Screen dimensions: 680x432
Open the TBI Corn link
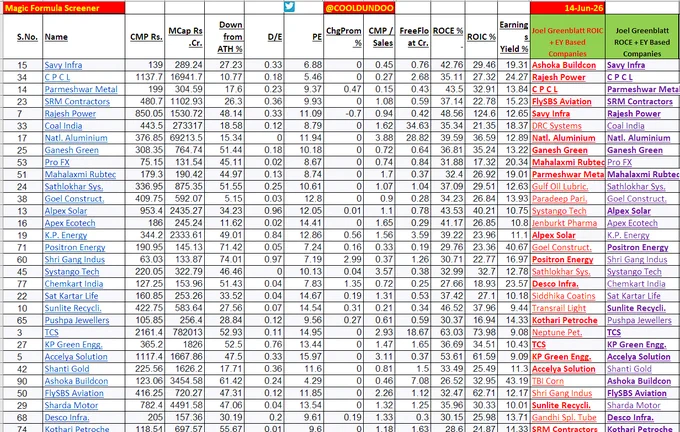tap(548, 381)
